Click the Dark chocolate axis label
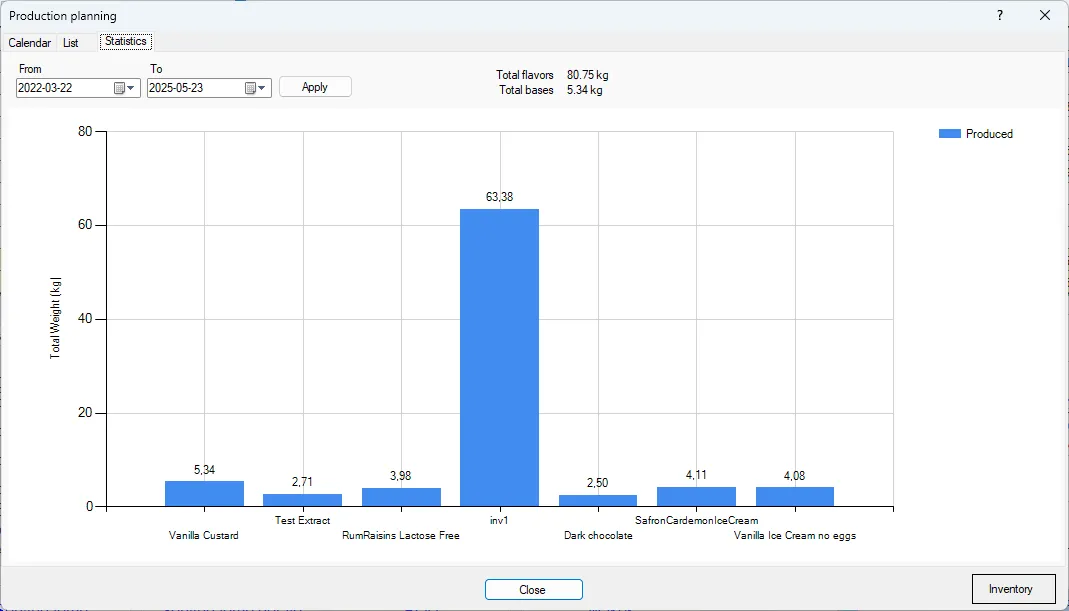Image resolution: width=1069 pixels, height=611 pixels. tap(599, 535)
